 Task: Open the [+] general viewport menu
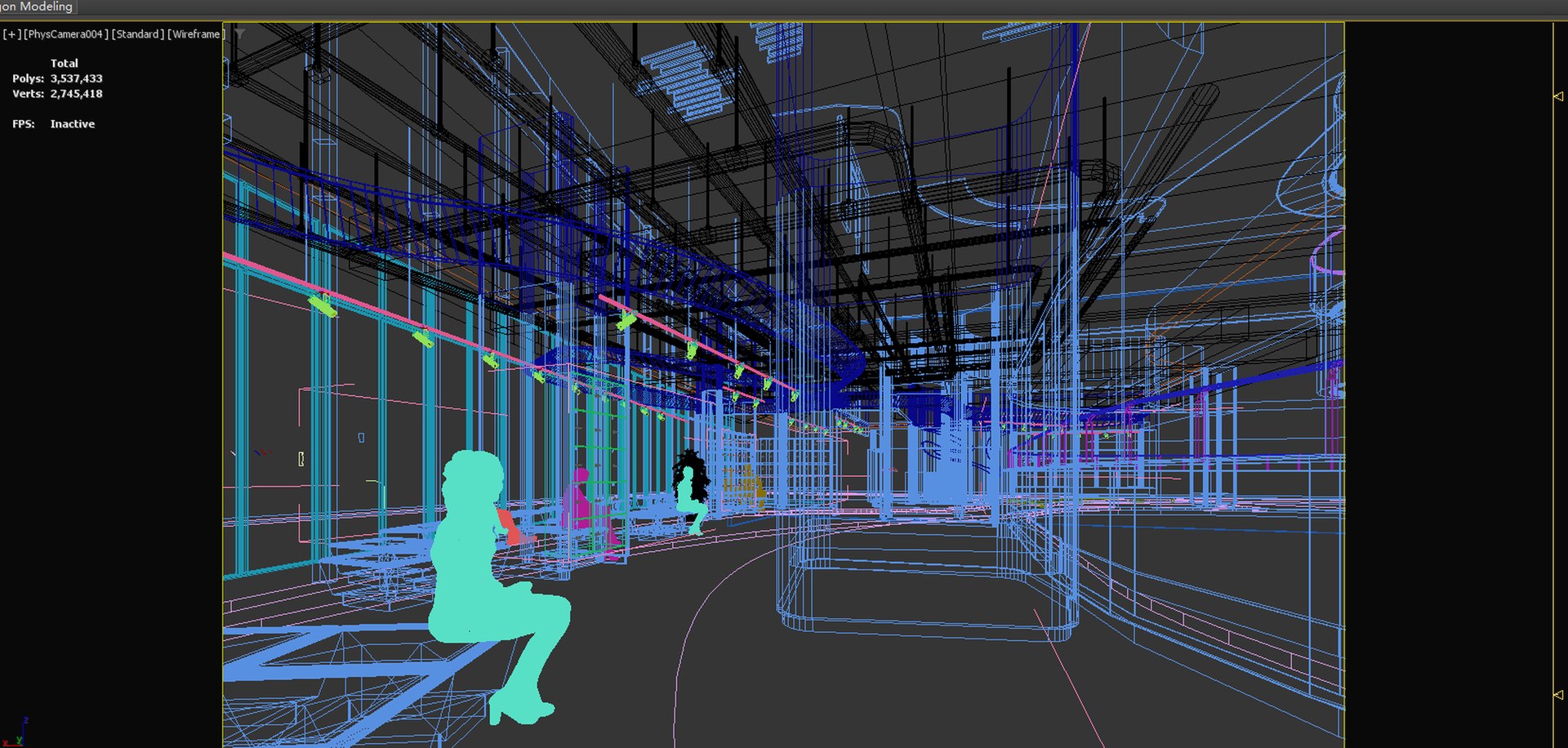tap(11, 34)
